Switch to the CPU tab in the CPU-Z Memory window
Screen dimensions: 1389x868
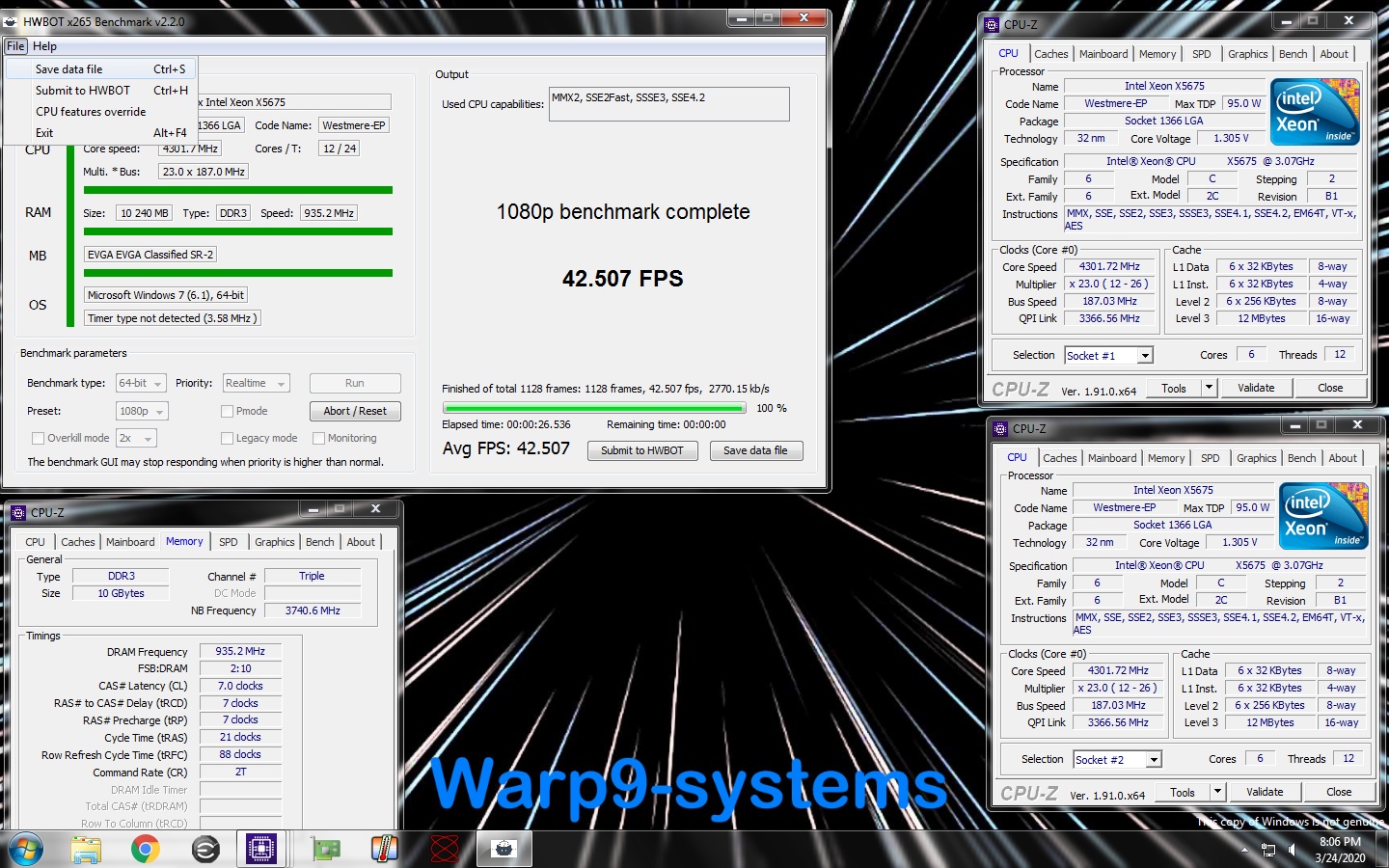36,542
